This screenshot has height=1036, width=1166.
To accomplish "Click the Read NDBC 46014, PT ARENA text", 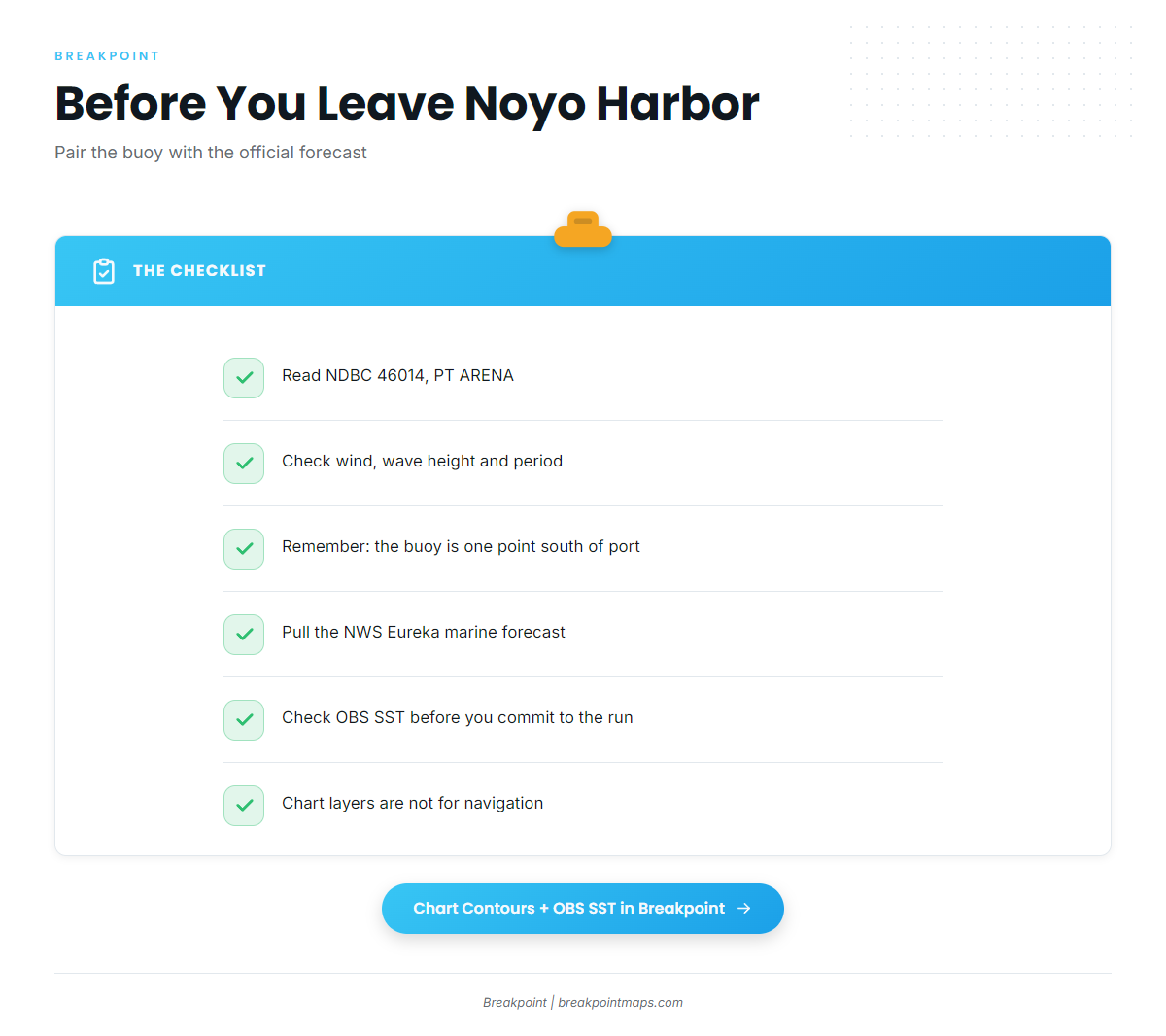I will (x=397, y=376).
